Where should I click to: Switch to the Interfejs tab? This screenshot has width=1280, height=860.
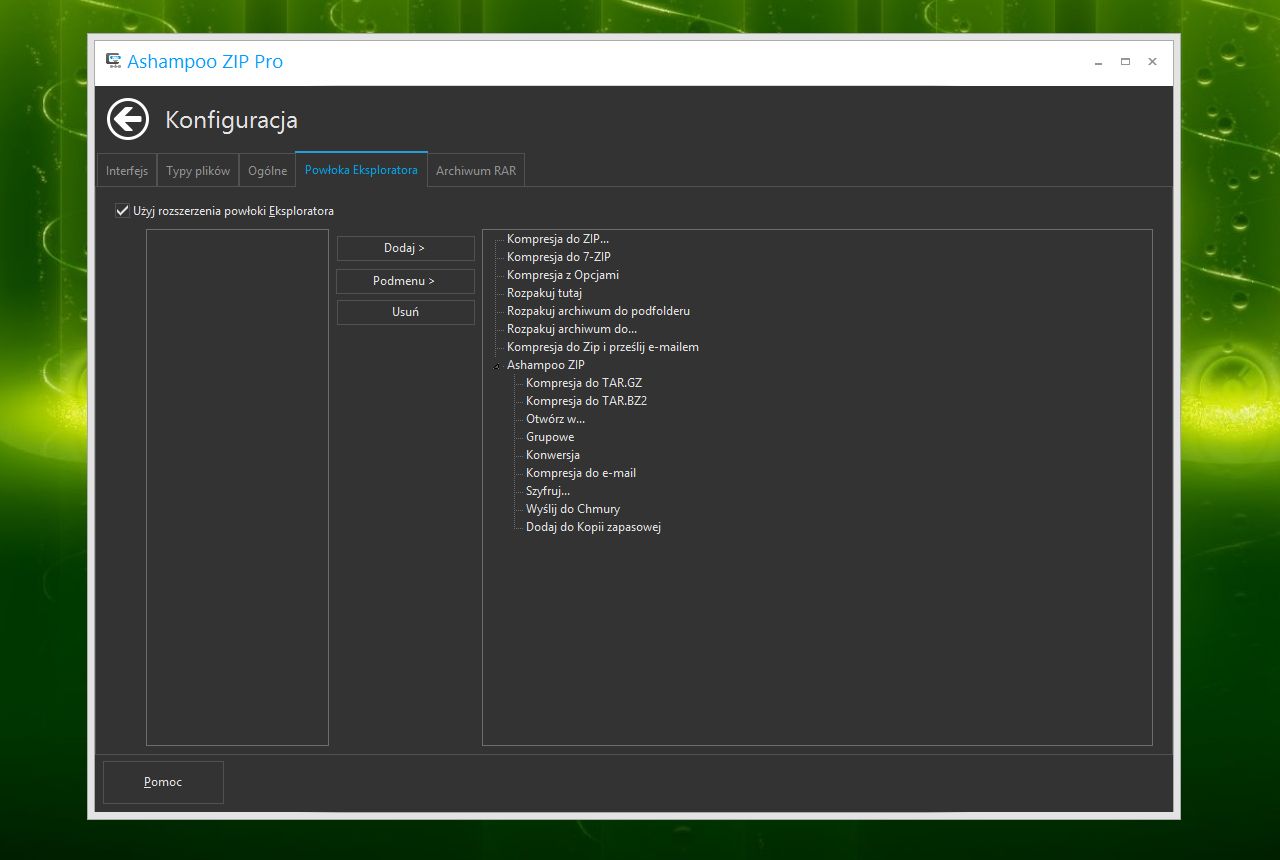coord(127,171)
